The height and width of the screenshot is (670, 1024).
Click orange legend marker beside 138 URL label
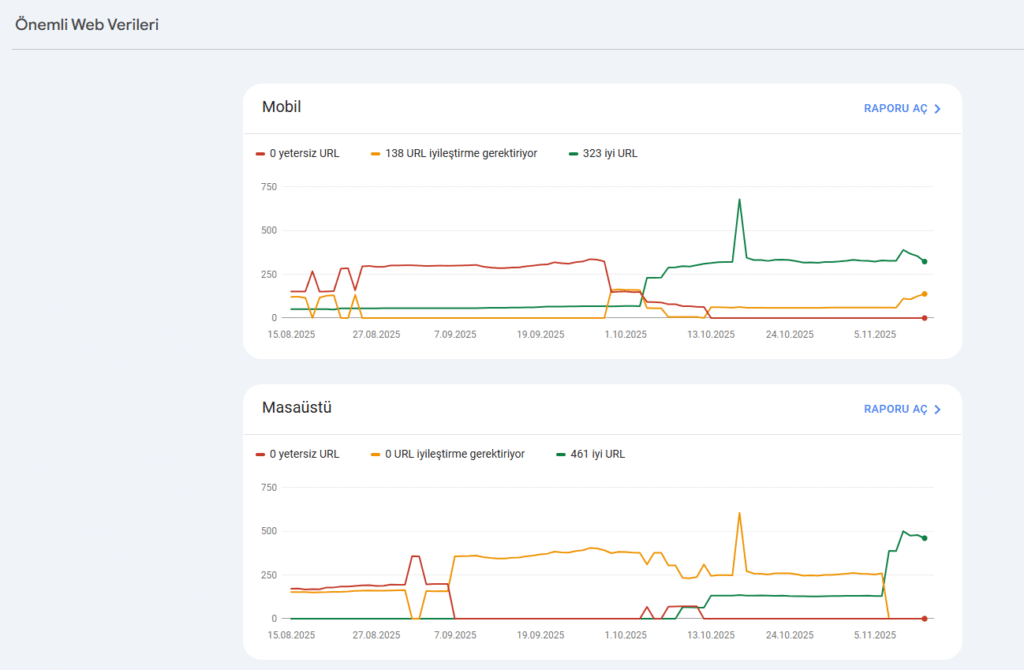[375, 154]
